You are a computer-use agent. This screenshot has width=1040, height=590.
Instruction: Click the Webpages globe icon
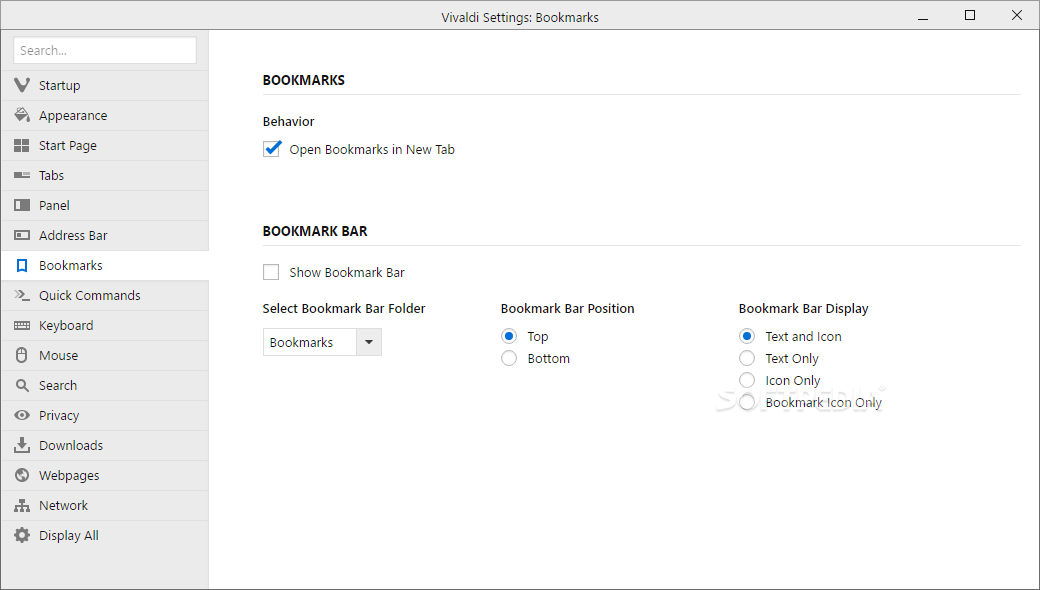tap(22, 475)
